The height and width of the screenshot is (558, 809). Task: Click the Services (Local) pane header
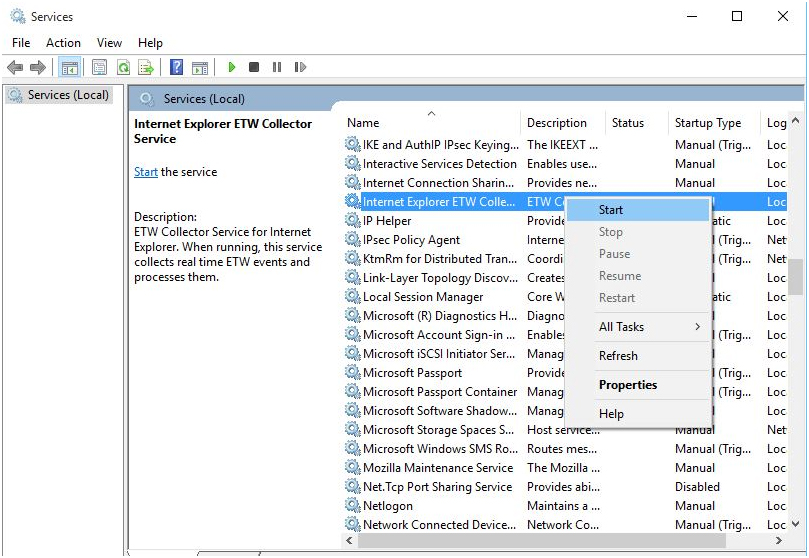[x=204, y=99]
